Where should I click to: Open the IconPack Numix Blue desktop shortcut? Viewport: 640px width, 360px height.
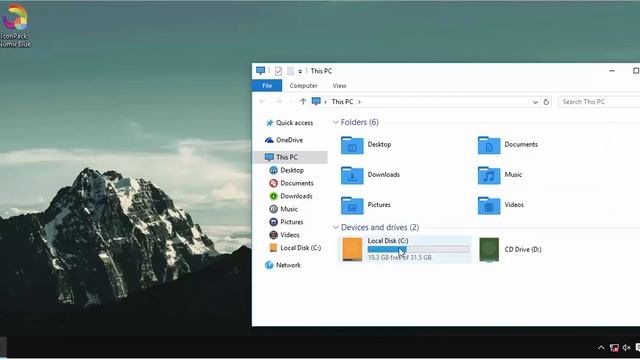coord(15,25)
